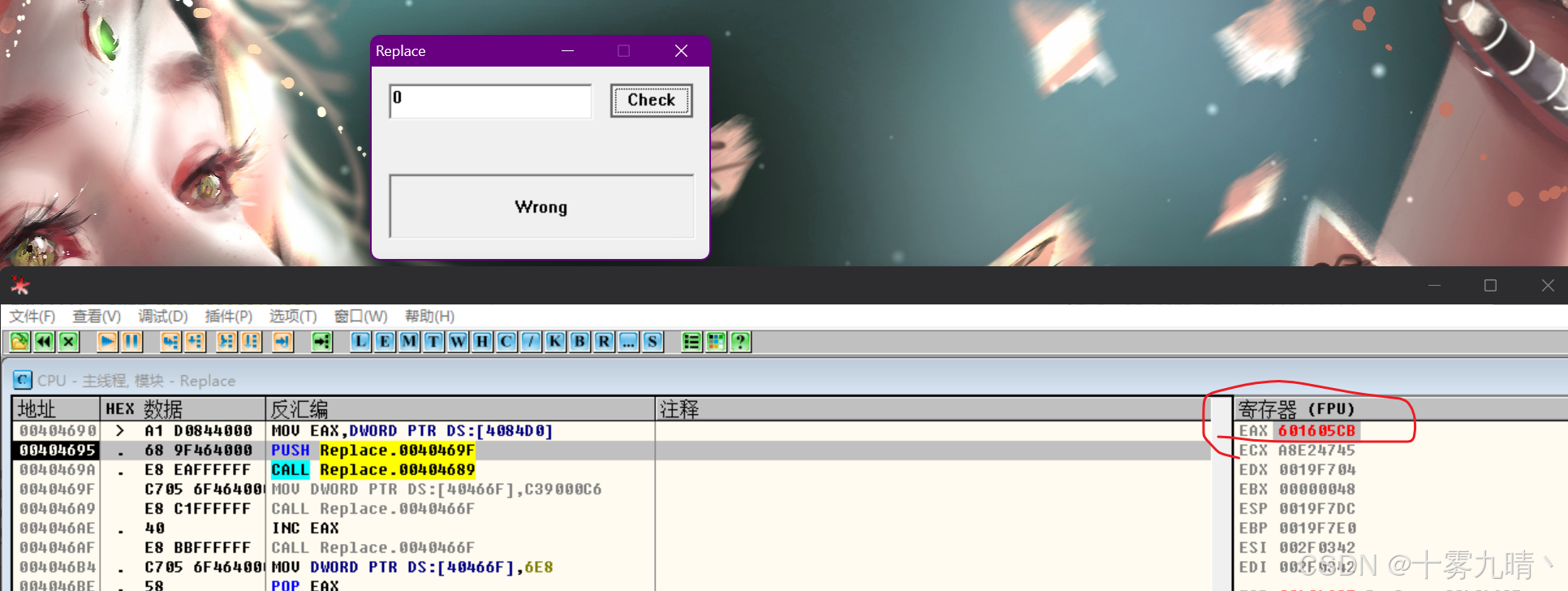Show CPU window with C button
Screen dimensions: 1568x591
[506, 342]
